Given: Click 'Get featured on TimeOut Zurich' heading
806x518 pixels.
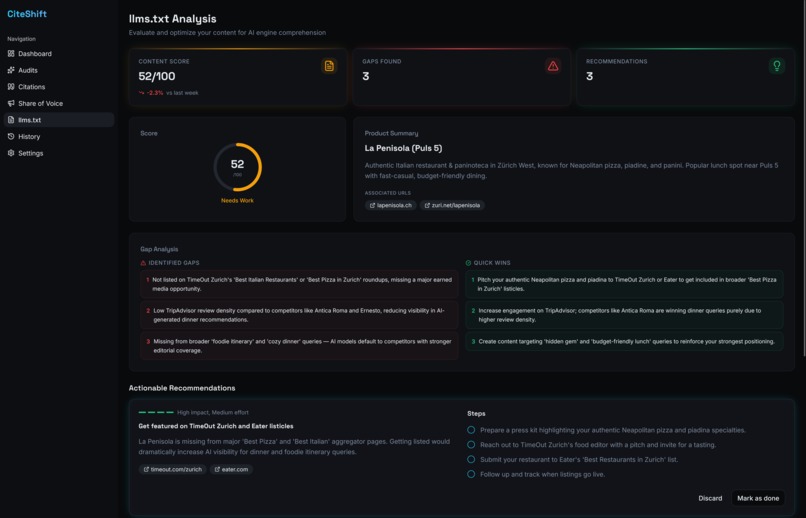Looking at the screenshot, I should pos(216,426).
